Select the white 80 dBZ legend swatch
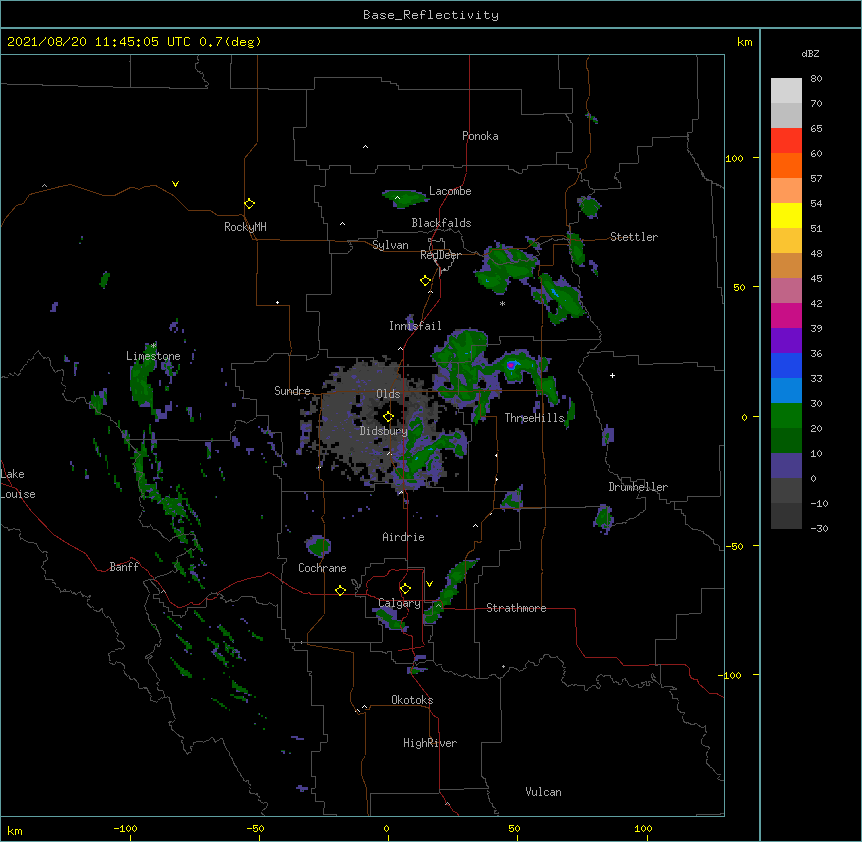This screenshot has width=862, height=842. [x=786, y=91]
